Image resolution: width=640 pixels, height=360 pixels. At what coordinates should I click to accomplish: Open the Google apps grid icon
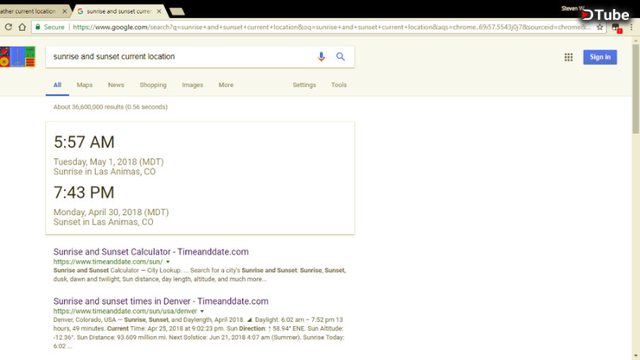click(569, 57)
